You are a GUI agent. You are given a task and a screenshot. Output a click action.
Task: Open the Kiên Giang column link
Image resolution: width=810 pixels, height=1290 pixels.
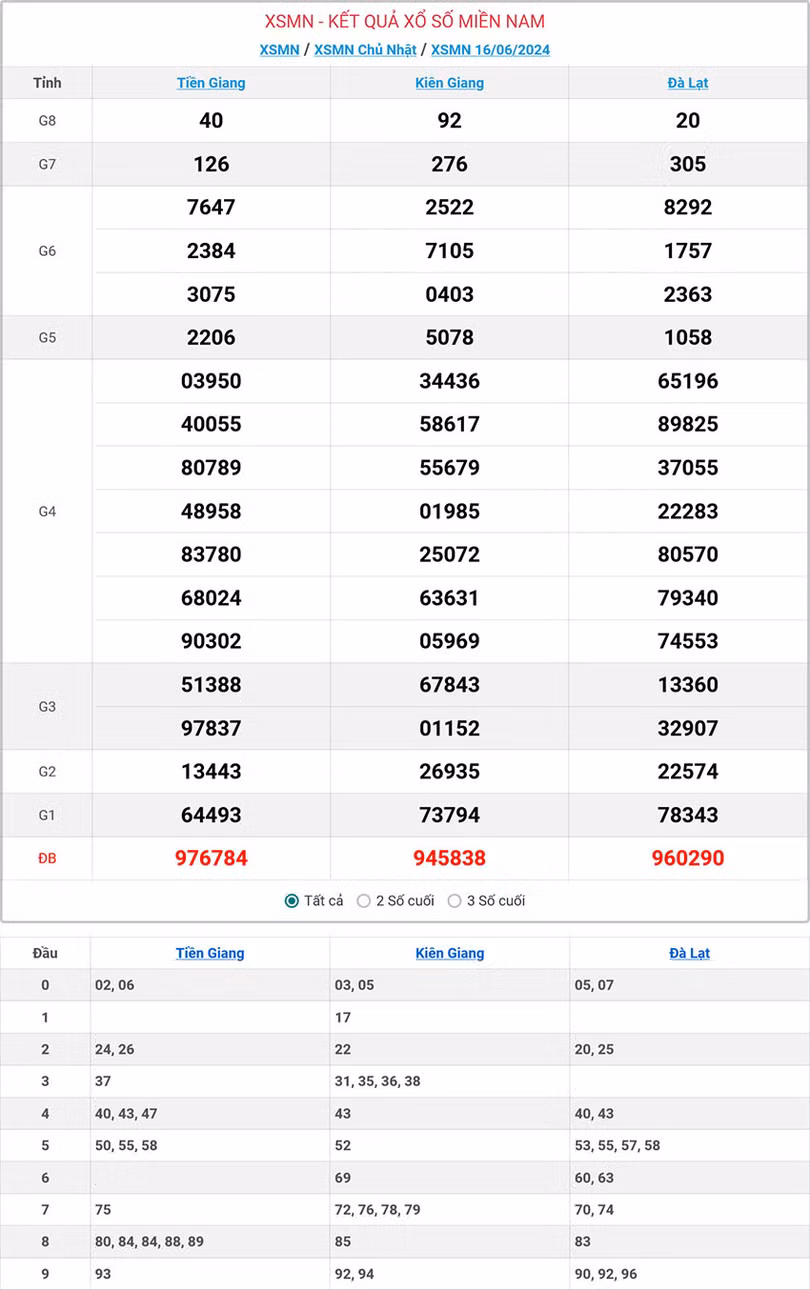tap(449, 83)
